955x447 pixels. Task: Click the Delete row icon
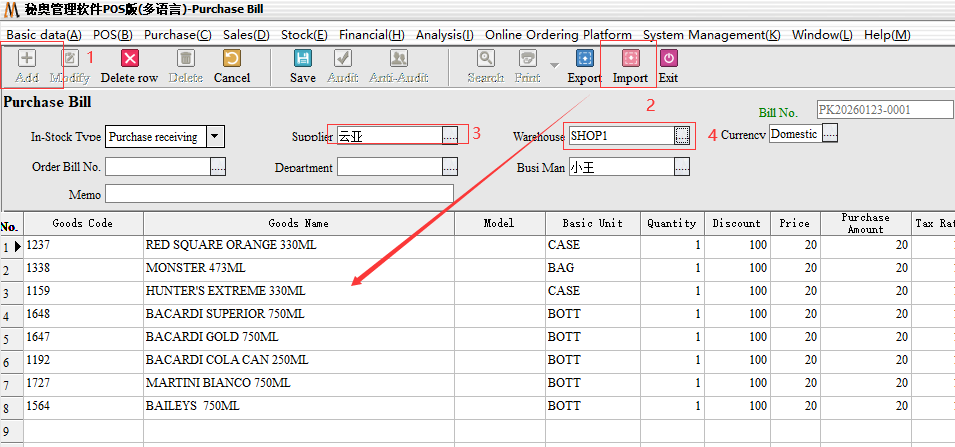pyautogui.click(x=129, y=59)
